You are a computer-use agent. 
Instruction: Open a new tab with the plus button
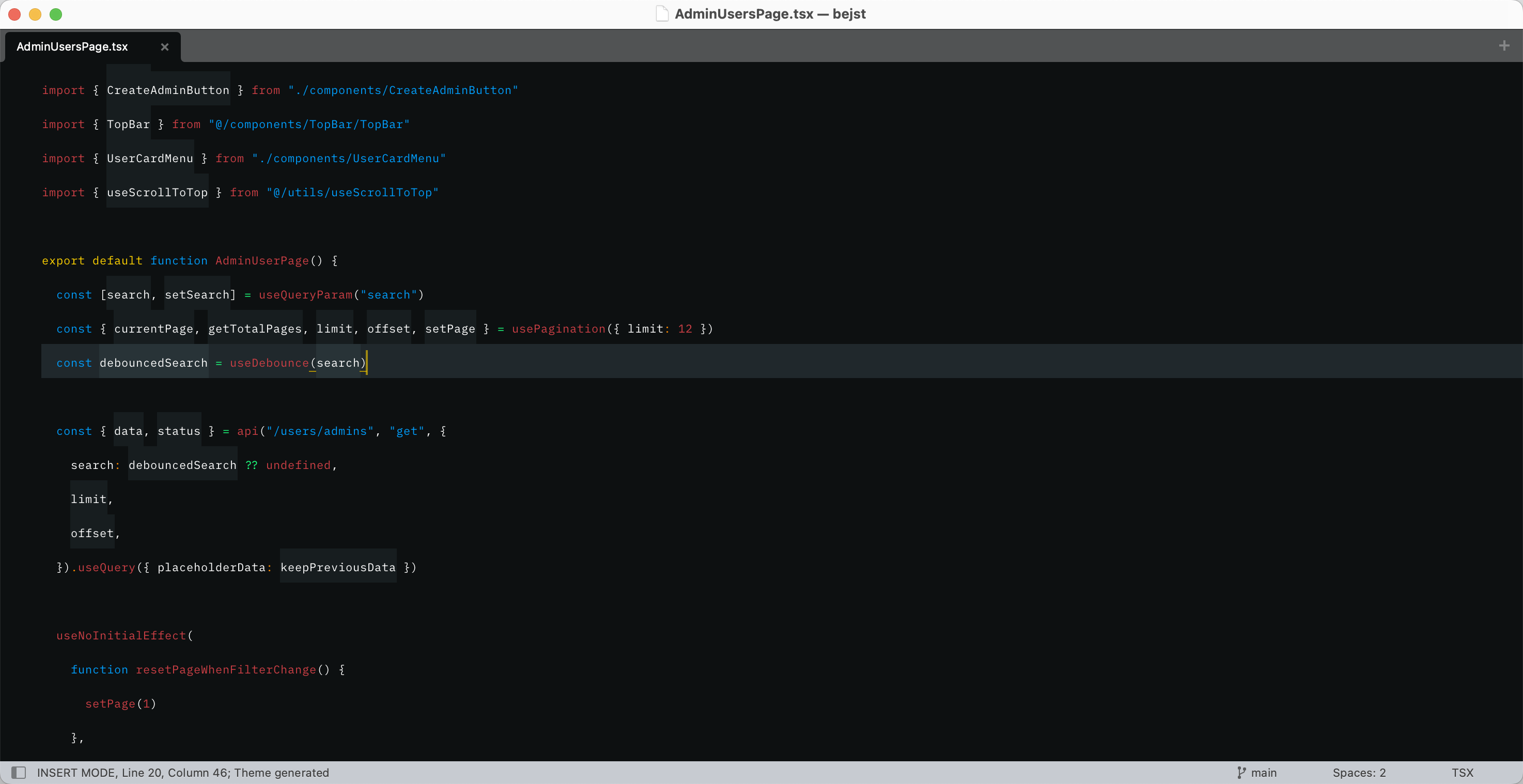(1504, 45)
